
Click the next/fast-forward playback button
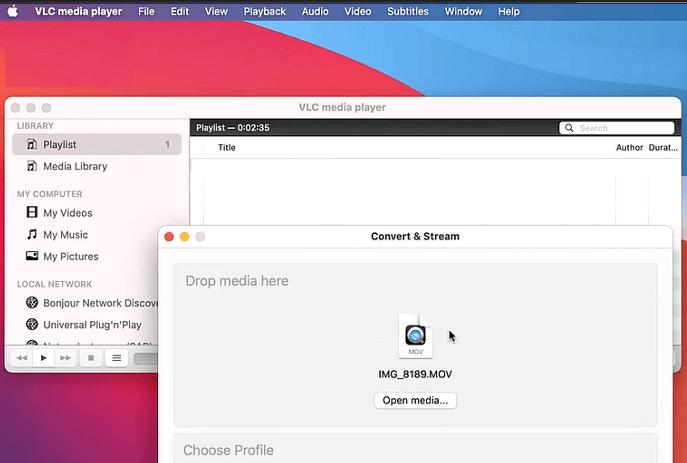pyautogui.click(x=65, y=358)
